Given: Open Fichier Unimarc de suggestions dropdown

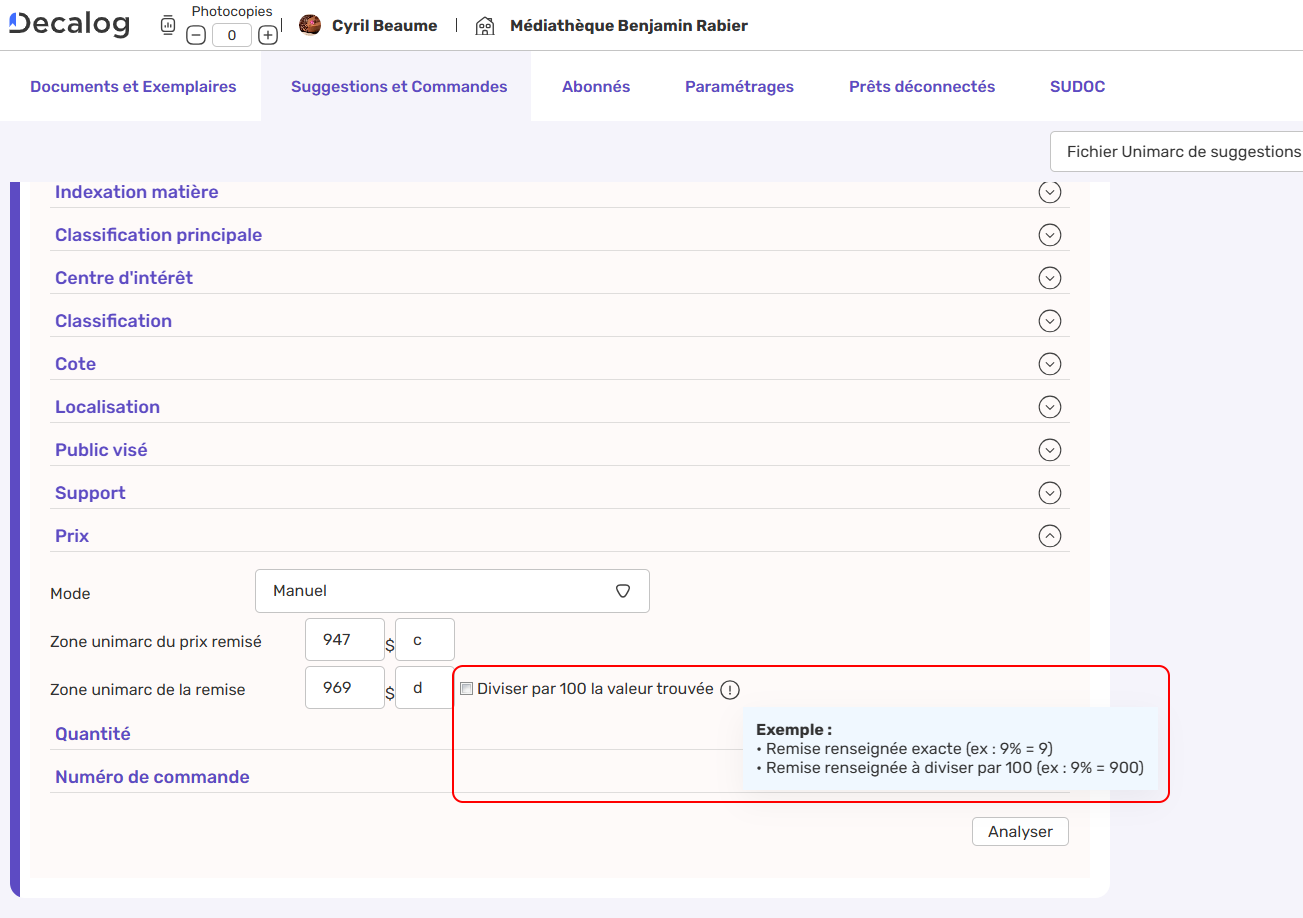Looking at the screenshot, I should pos(1177,152).
